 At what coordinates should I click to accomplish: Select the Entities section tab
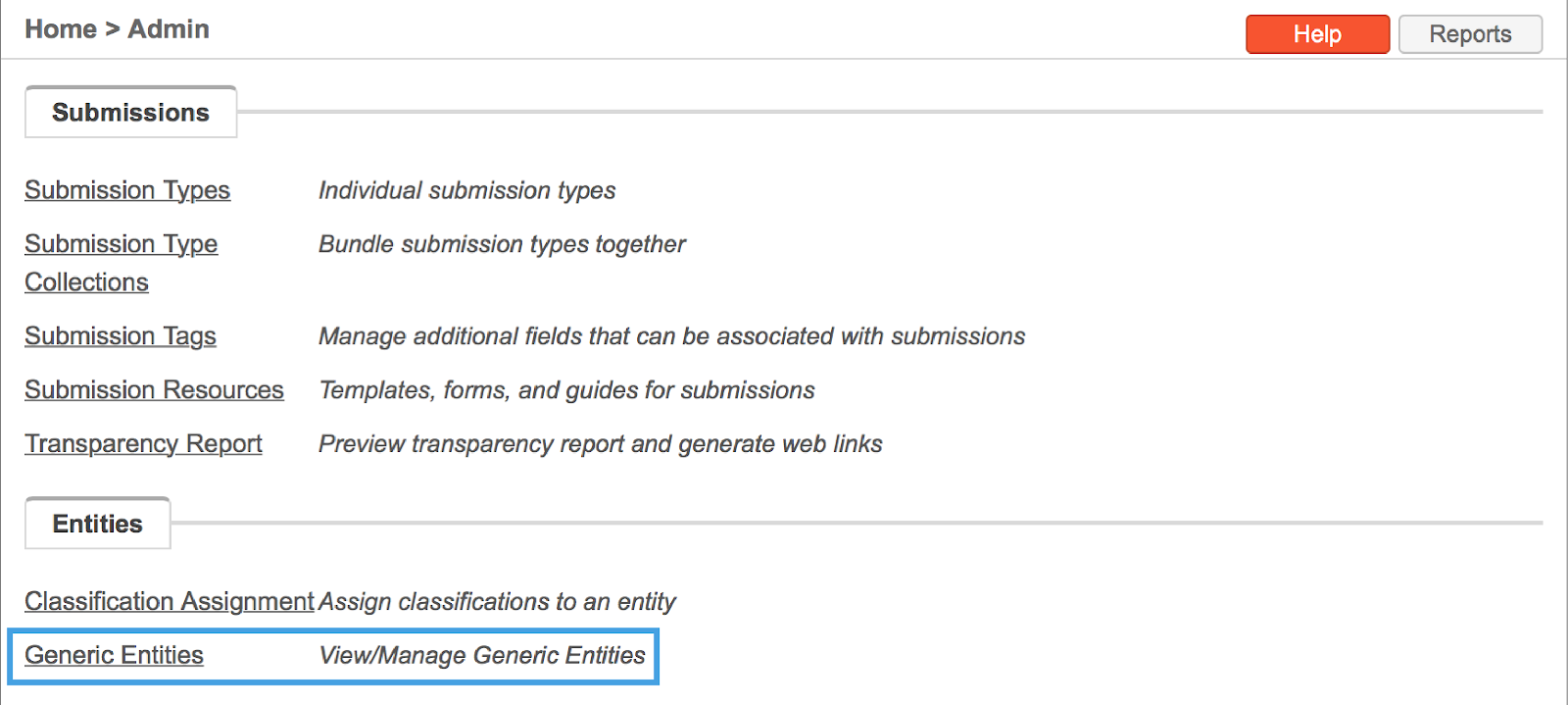click(97, 524)
